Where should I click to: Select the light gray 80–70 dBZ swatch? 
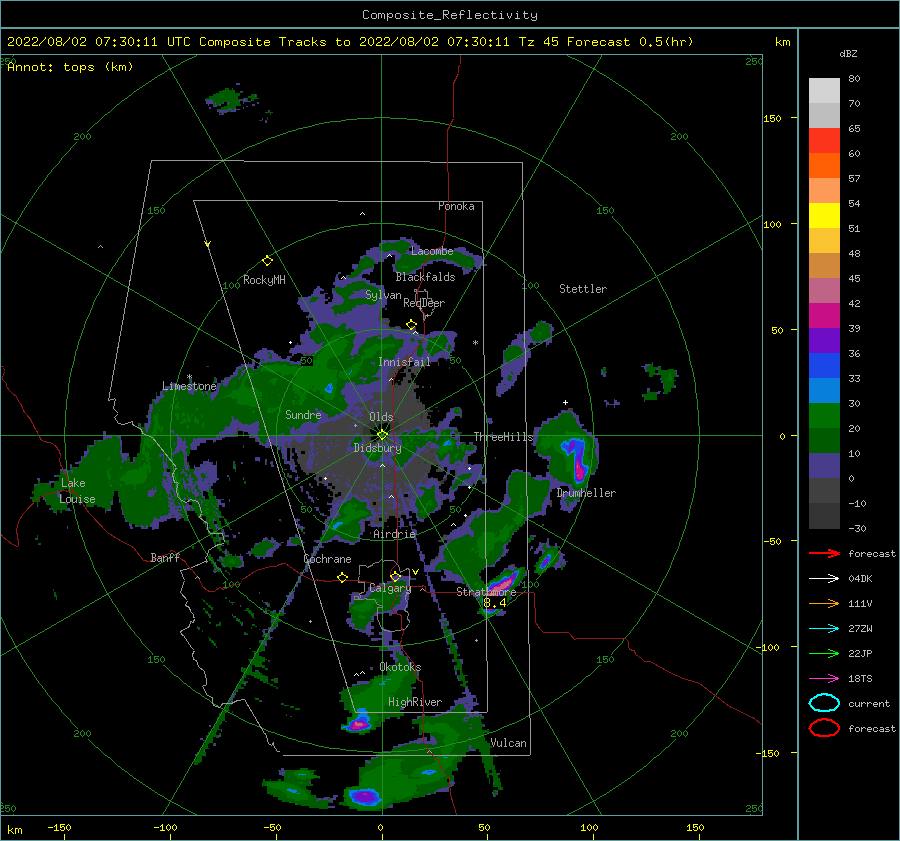tap(824, 91)
